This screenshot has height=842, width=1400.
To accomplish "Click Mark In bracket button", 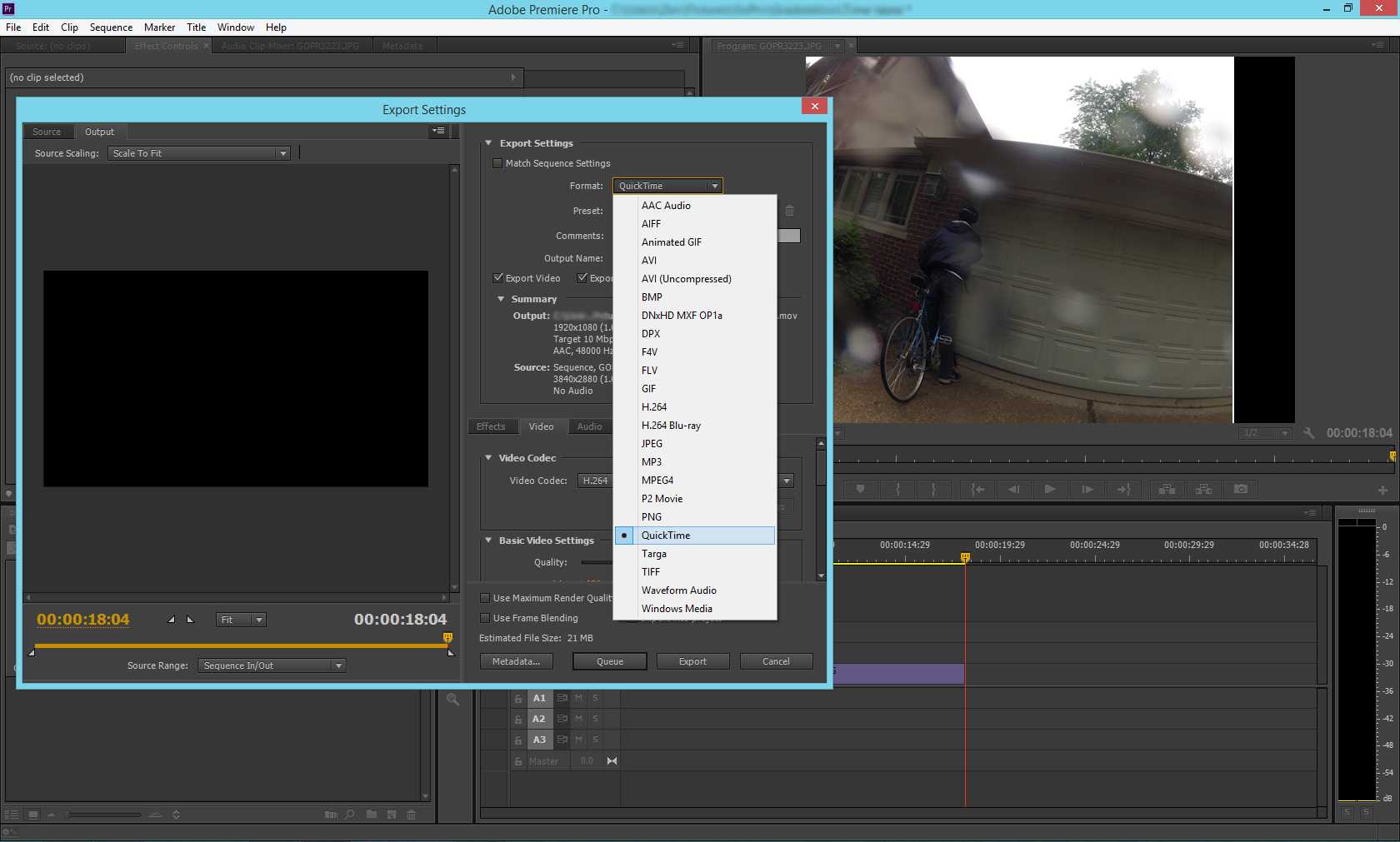I will point(897,490).
